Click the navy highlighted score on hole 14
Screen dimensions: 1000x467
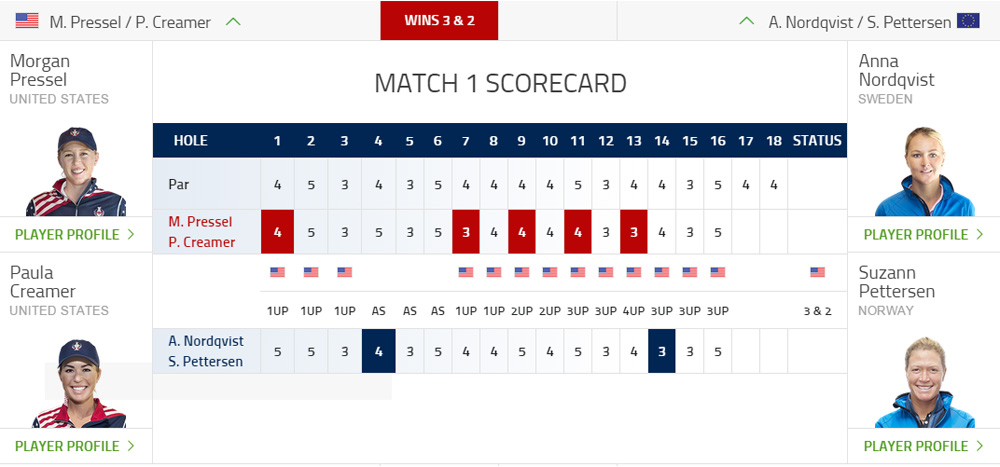(662, 351)
